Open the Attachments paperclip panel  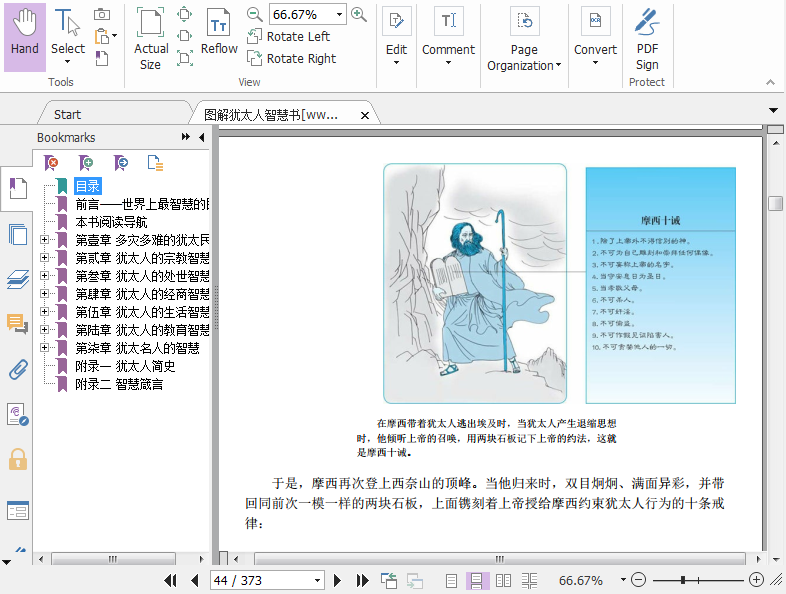point(17,370)
